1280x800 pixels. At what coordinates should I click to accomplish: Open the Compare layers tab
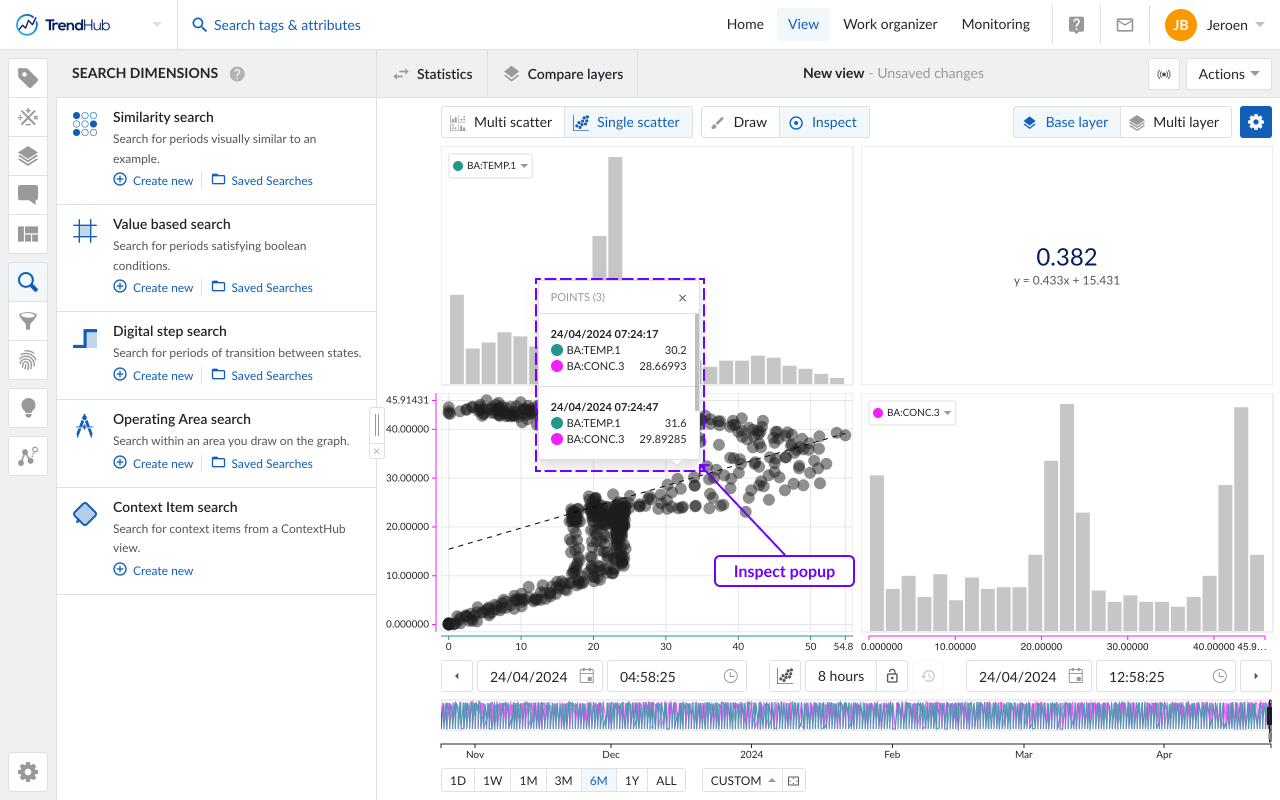562,74
